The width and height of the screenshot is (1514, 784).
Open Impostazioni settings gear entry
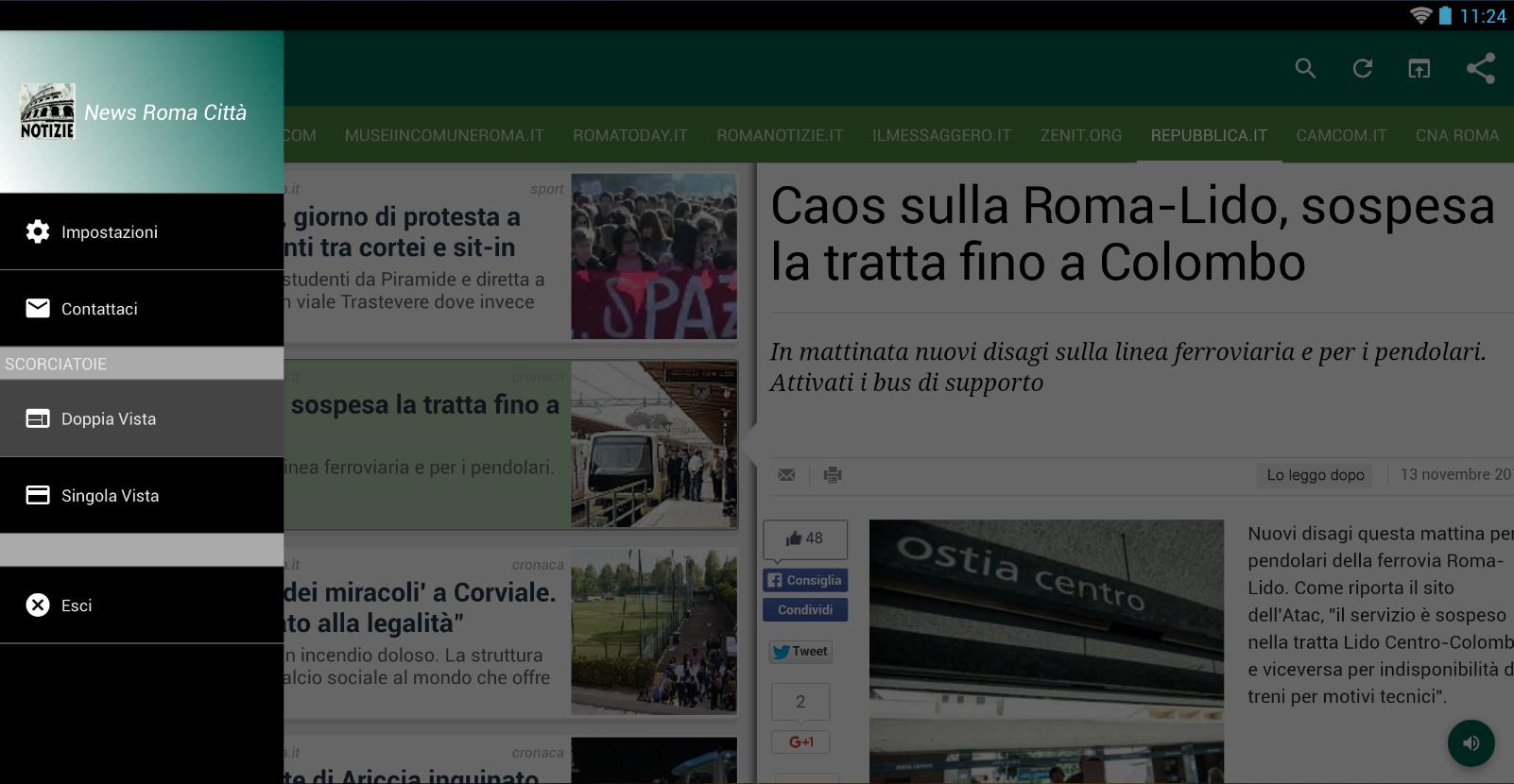click(x=38, y=231)
